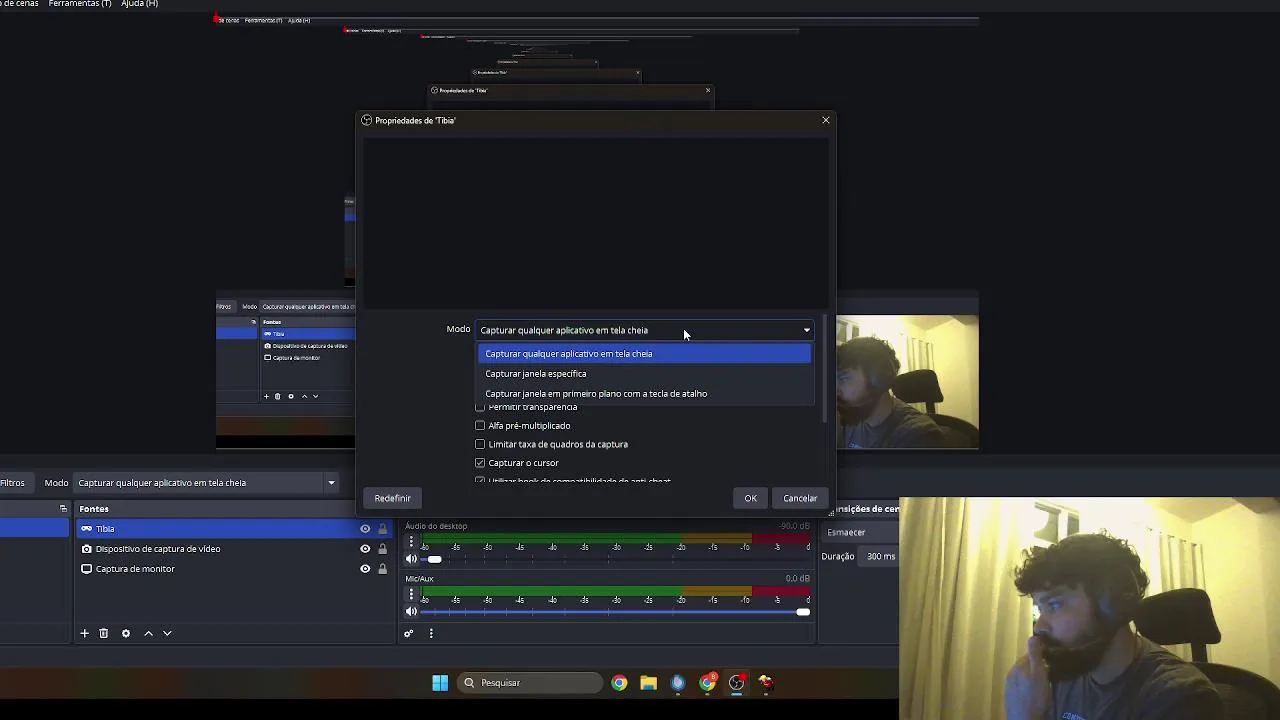
Task: Hide Captura de monitor via its eye icon
Action: point(365,569)
